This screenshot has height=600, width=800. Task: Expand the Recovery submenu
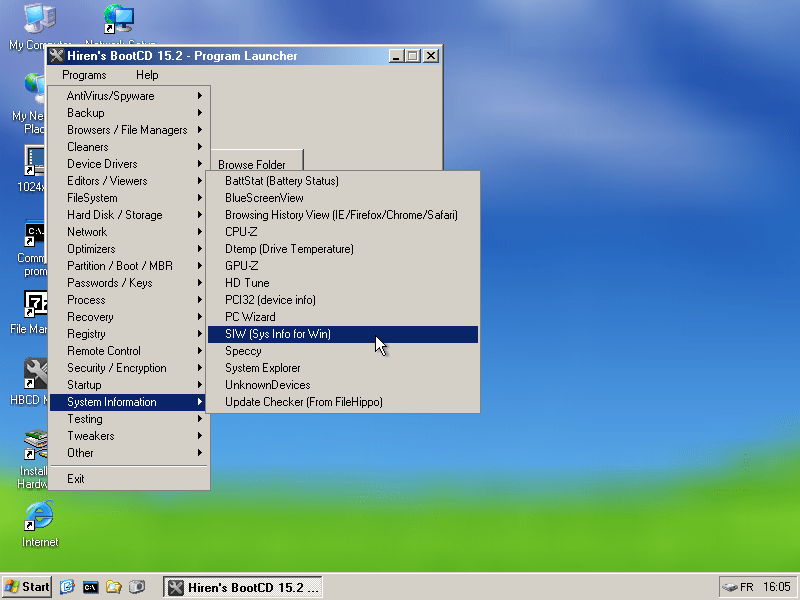(x=129, y=317)
